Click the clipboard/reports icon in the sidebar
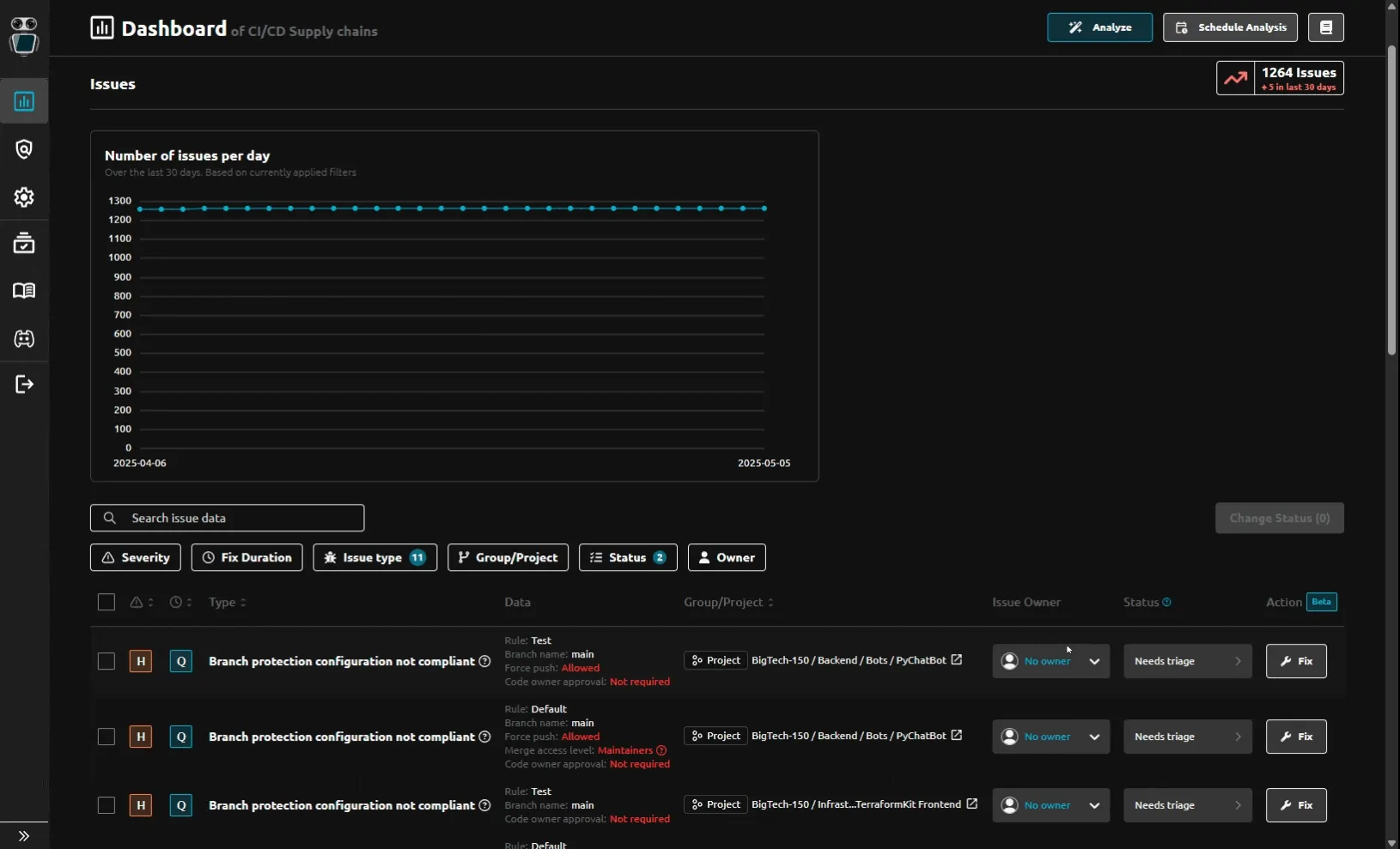The image size is (1400, 849). pyautogui.click(x=23, y=243)
